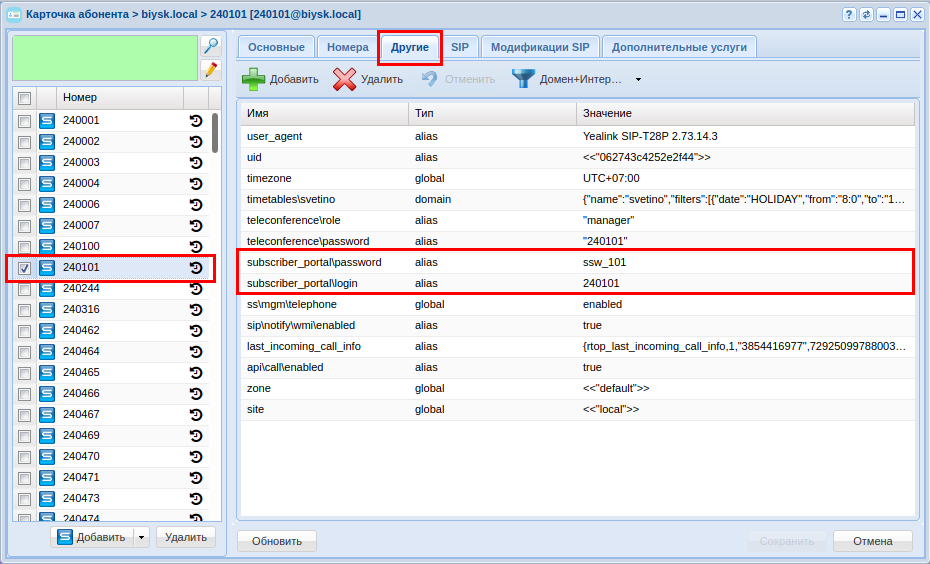Click the Обновить button
The width and height of the screenshot is (930, 564).
(277, 541)
